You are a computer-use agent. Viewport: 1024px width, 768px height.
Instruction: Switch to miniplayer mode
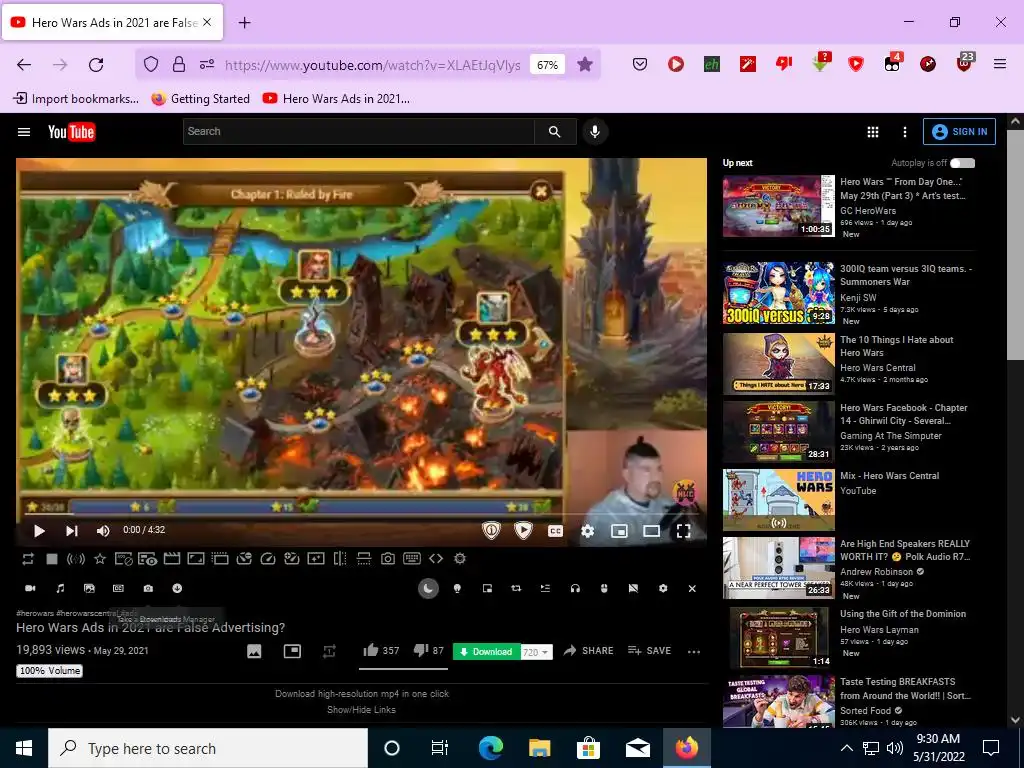tap(619, 531)
